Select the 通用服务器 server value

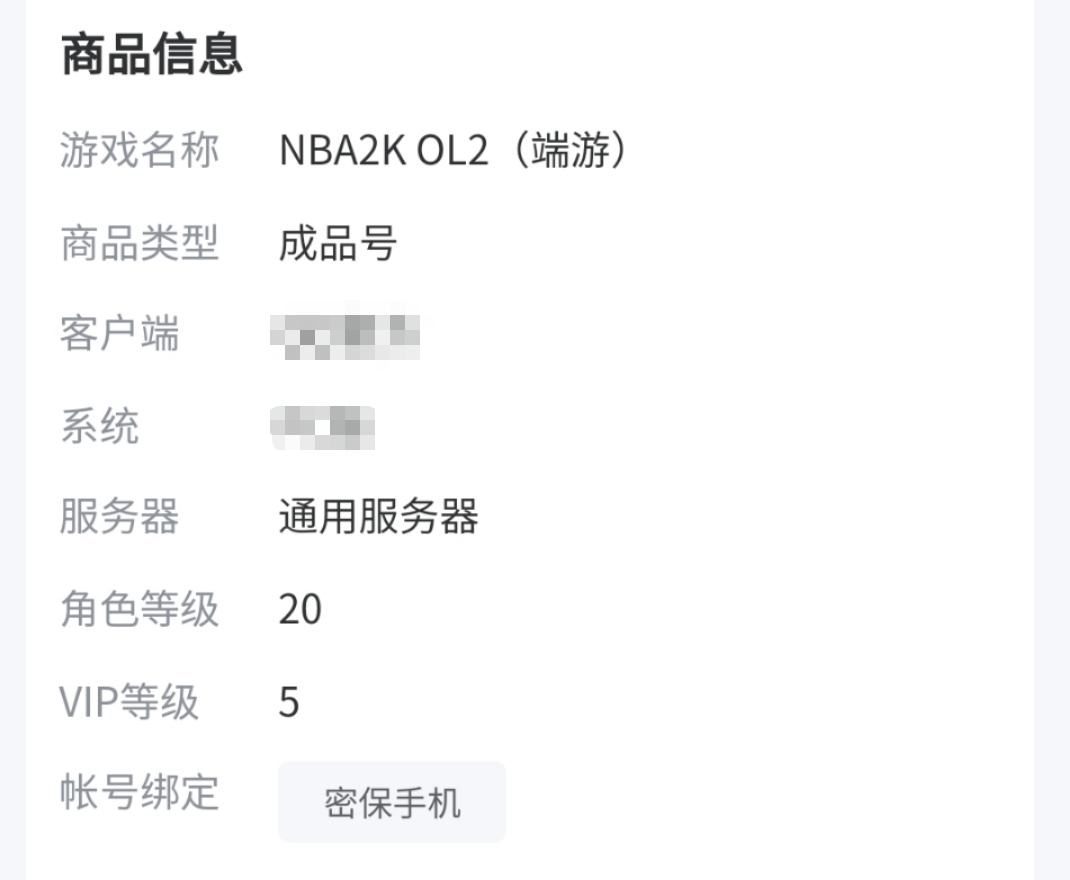[378, 517]
